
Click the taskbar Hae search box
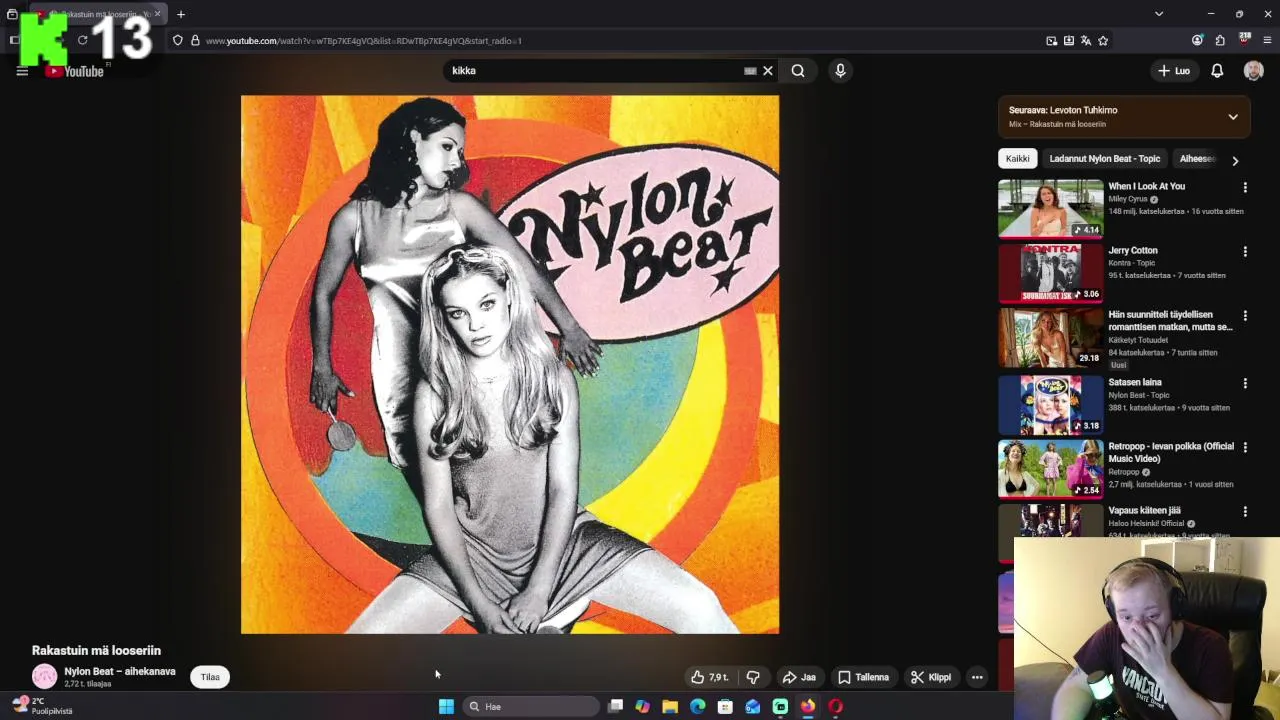coord(531,706)
